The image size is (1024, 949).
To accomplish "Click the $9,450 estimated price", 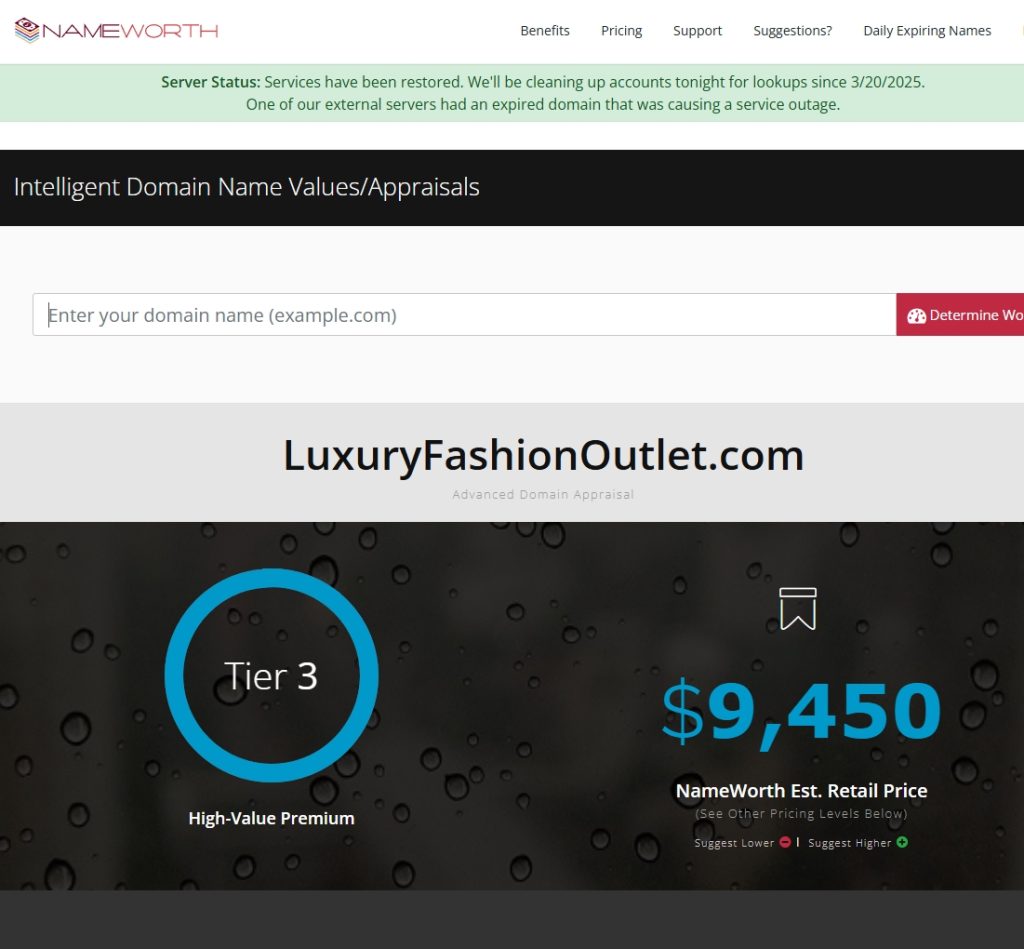I will click(801, 711).
